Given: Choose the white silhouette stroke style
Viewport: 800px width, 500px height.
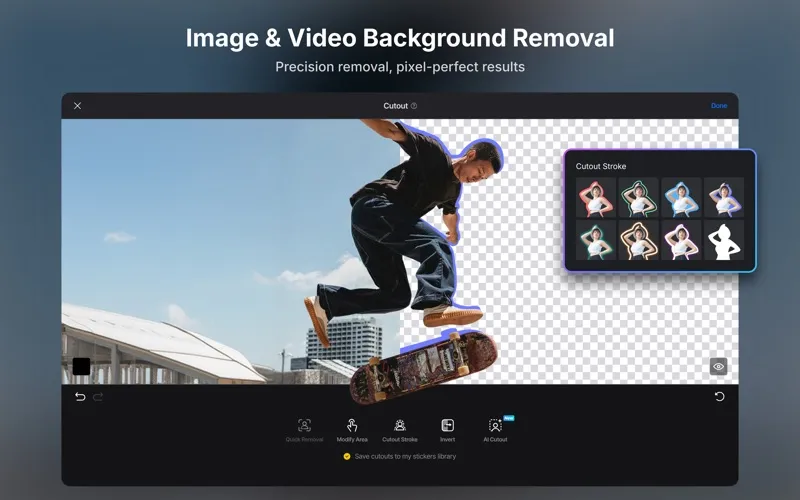Looking at the screenshot, I should click(x=724, y=240).
